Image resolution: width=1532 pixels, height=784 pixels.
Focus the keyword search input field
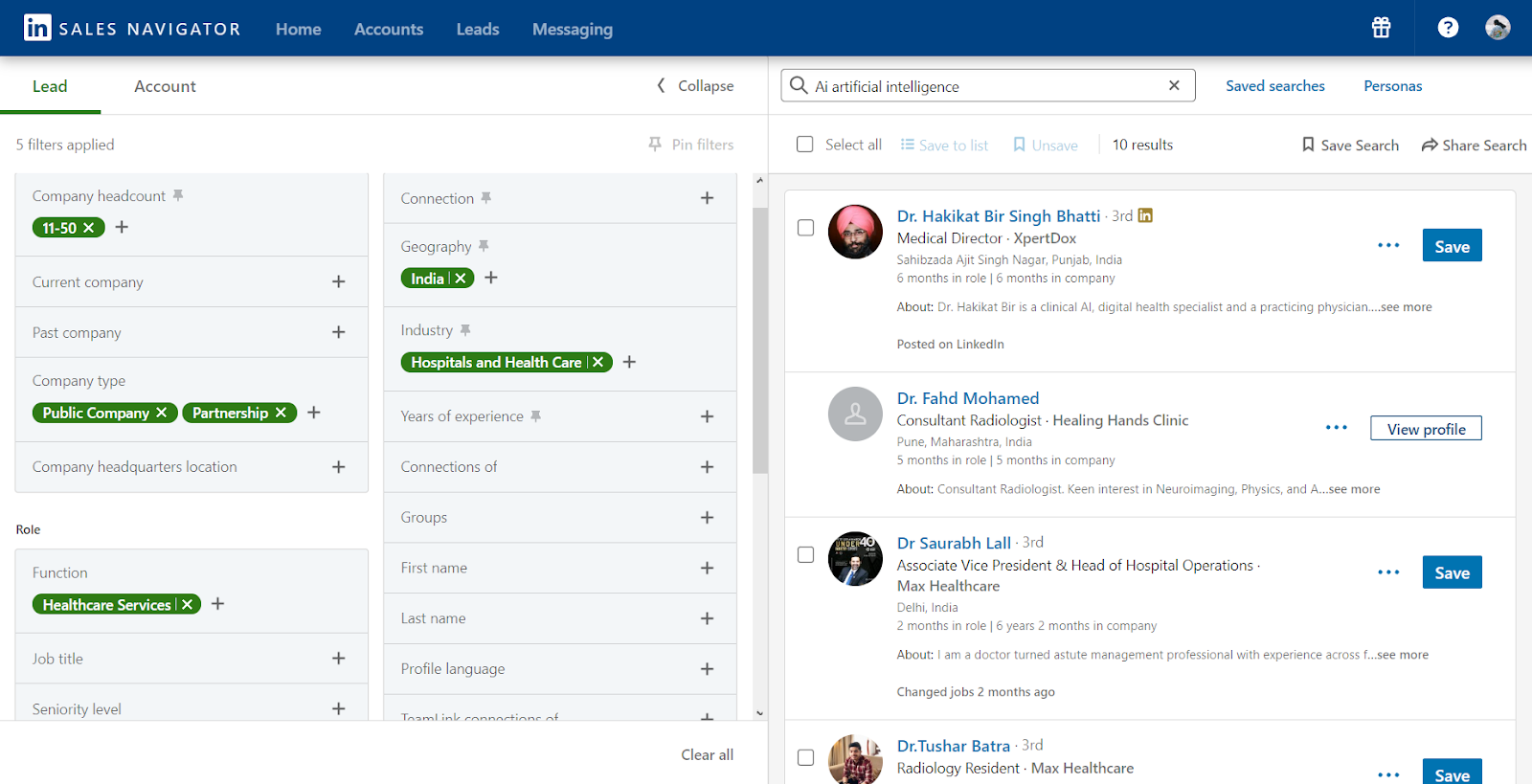tap(988, 86)
